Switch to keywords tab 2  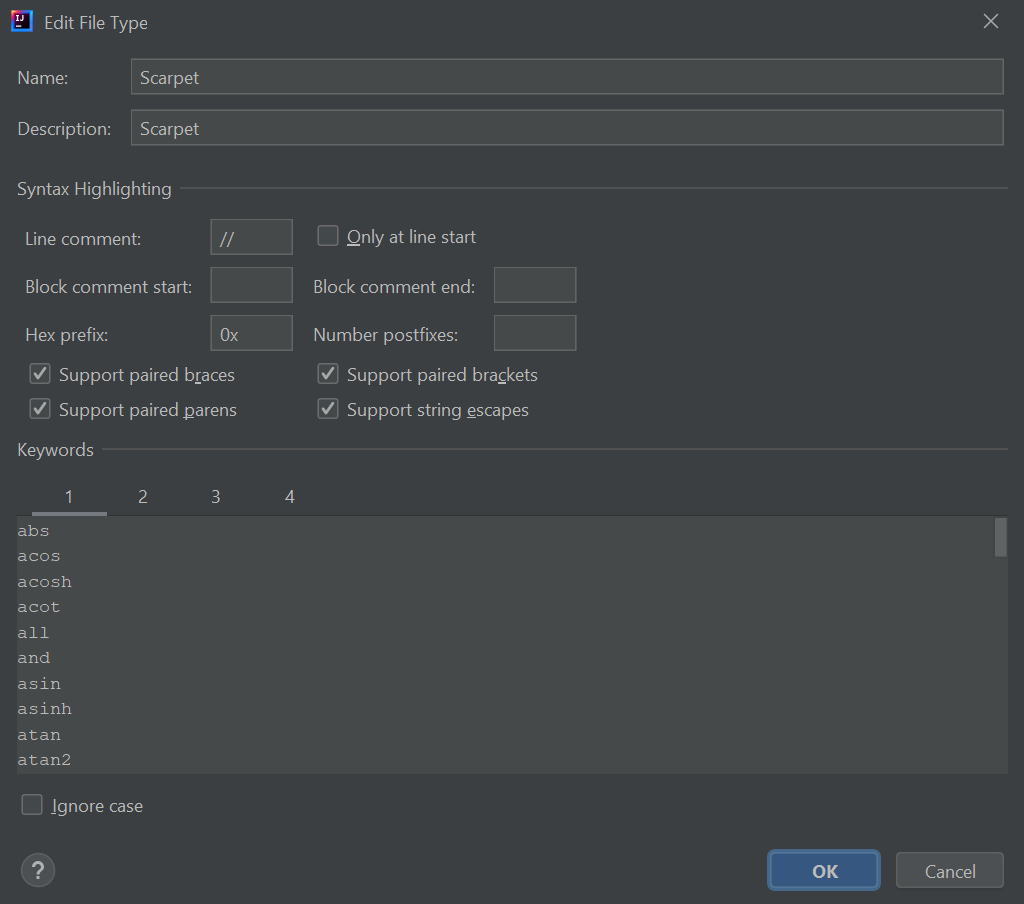tap(142, 497)
